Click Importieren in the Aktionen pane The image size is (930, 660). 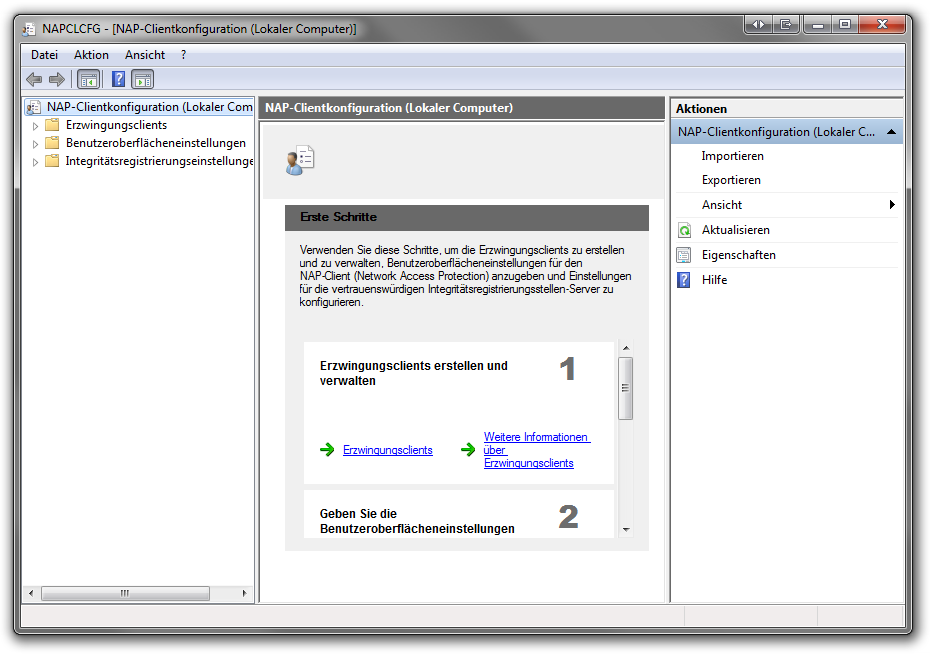tap(732, 156)
